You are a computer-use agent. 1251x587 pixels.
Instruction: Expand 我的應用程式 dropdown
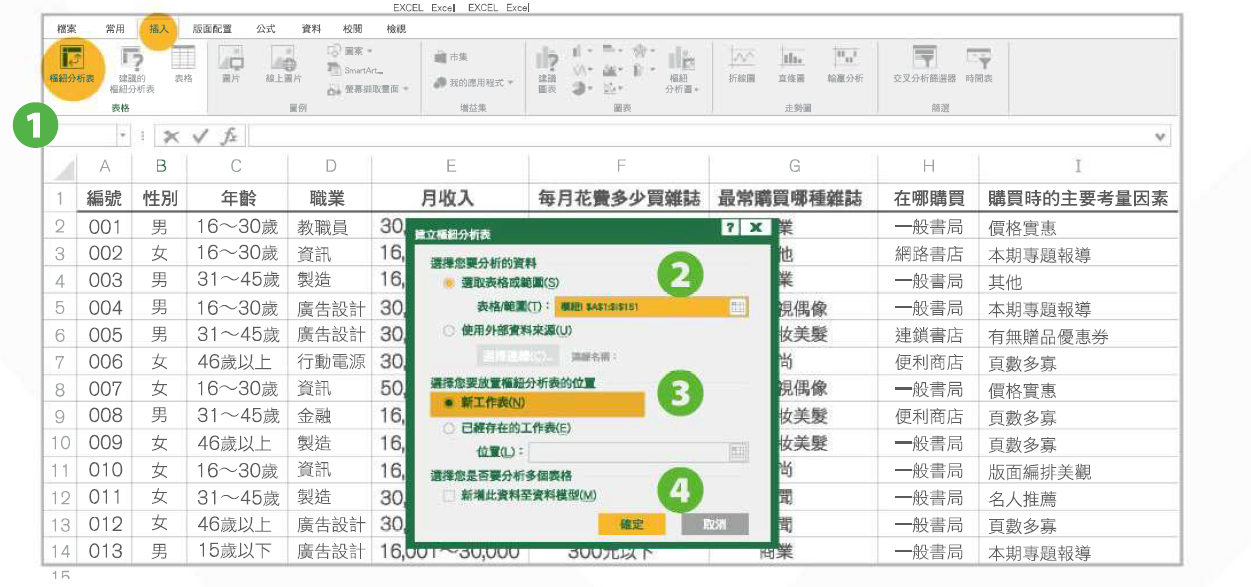coord(510,83)
